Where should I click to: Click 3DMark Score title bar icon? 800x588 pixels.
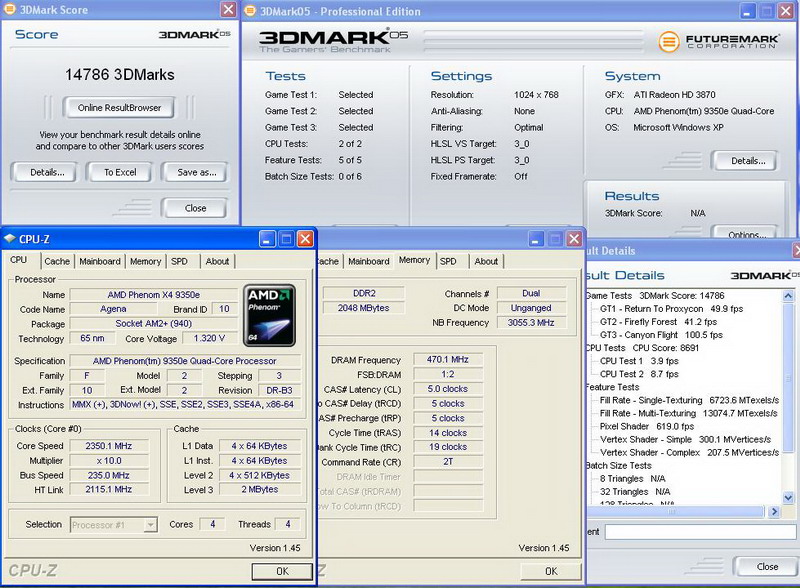point(10,10)
